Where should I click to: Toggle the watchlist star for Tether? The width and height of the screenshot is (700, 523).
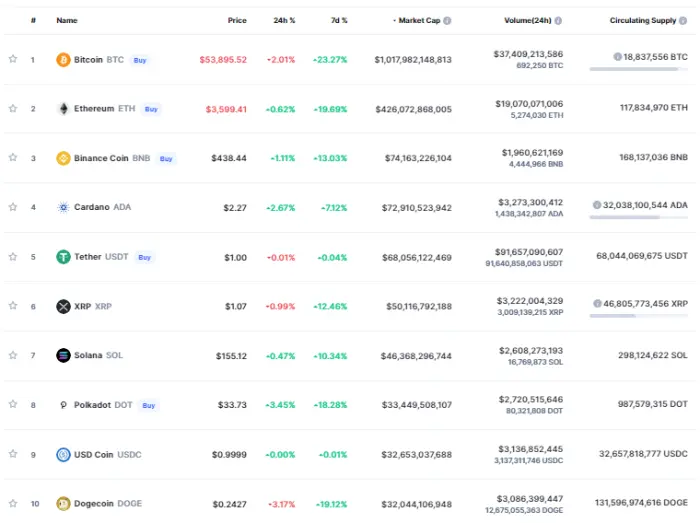13,257
